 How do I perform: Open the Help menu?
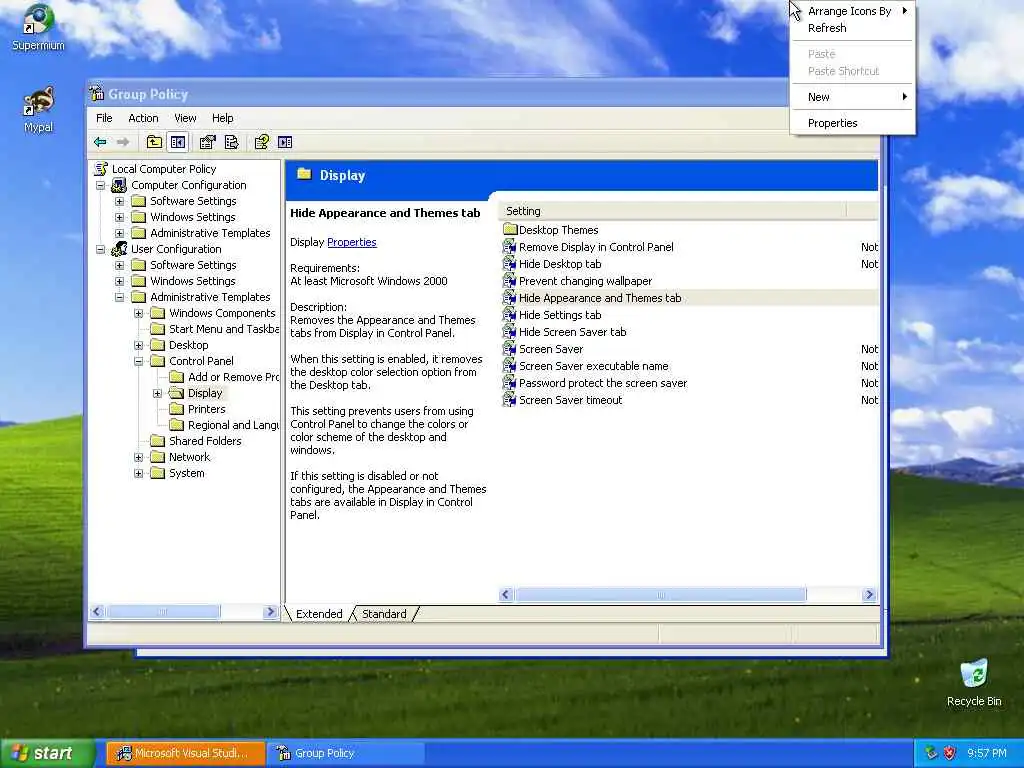pos(223,118)
